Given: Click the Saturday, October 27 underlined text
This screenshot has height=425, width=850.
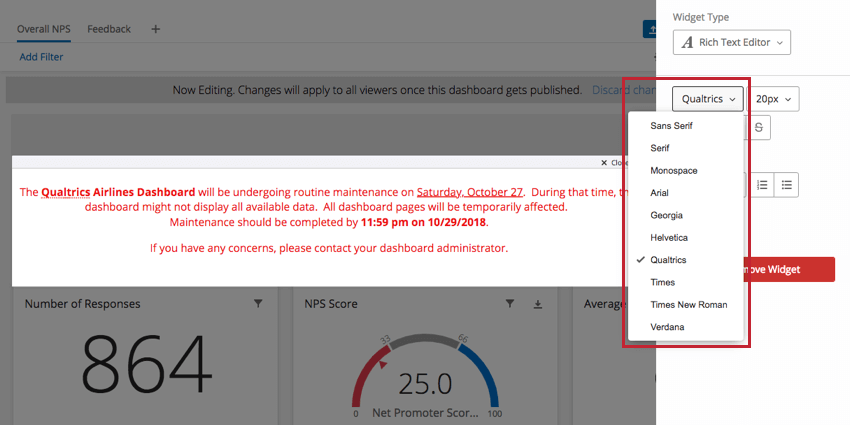Looking at the screenshot, I should pyautogui.click(x=469, y=192).
